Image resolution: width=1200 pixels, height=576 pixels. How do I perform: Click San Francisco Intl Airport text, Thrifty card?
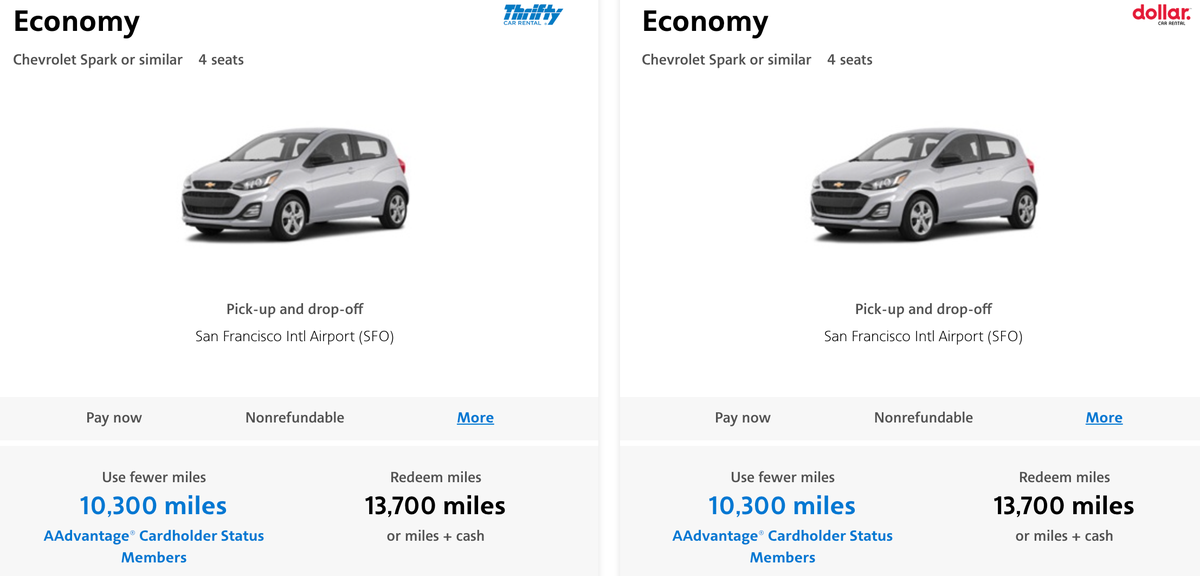point(295,337)
